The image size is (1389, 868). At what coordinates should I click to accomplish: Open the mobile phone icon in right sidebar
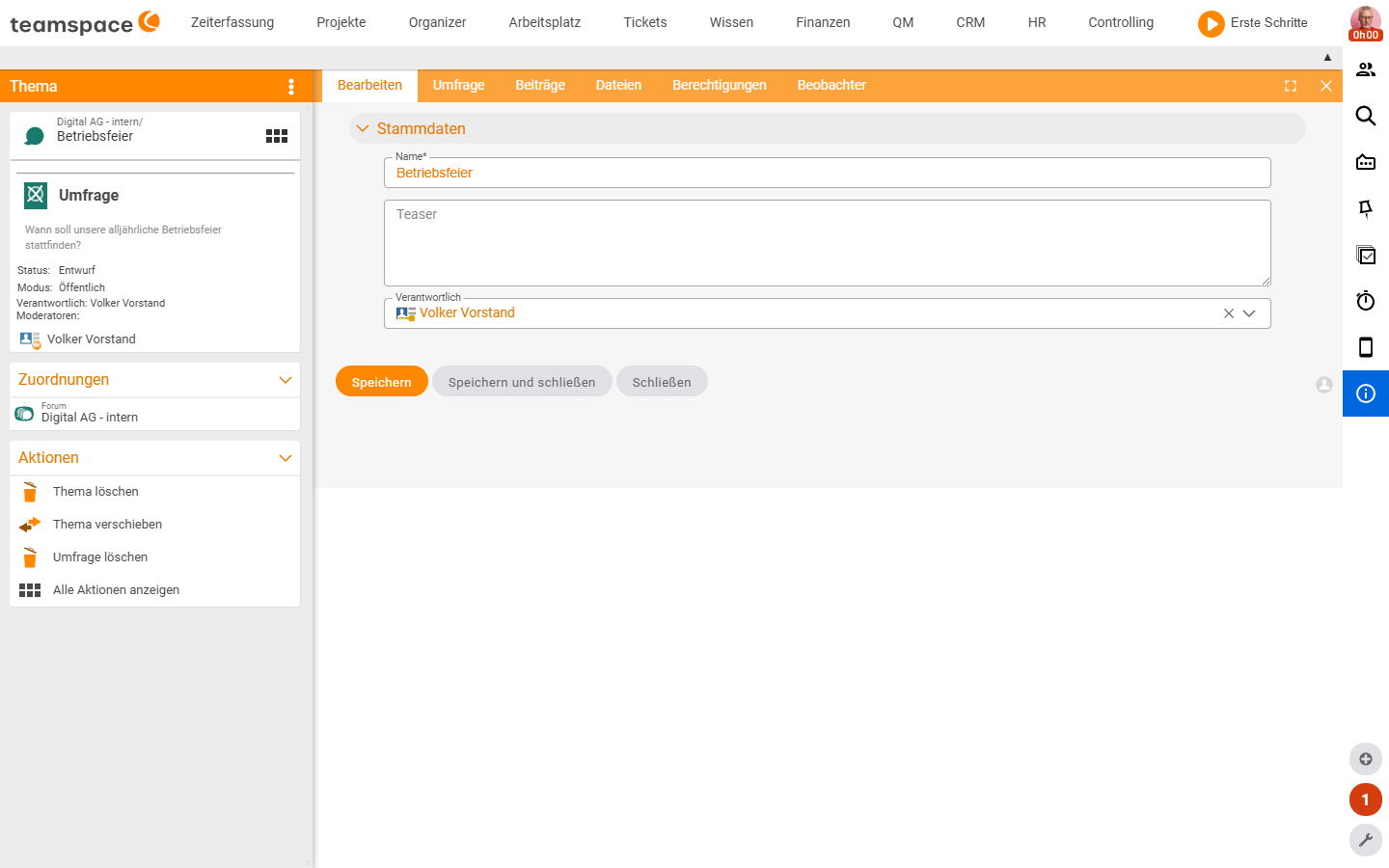click(x=1366, y=347)
